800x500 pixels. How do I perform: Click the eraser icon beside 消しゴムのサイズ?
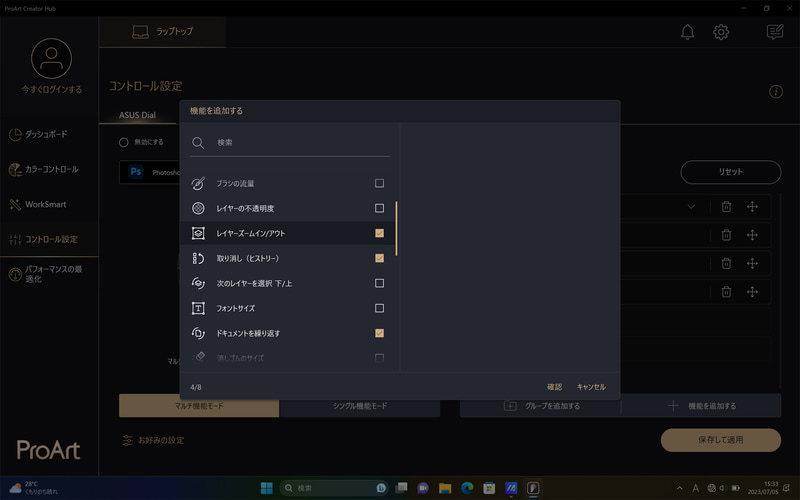(x=198, y=357)
